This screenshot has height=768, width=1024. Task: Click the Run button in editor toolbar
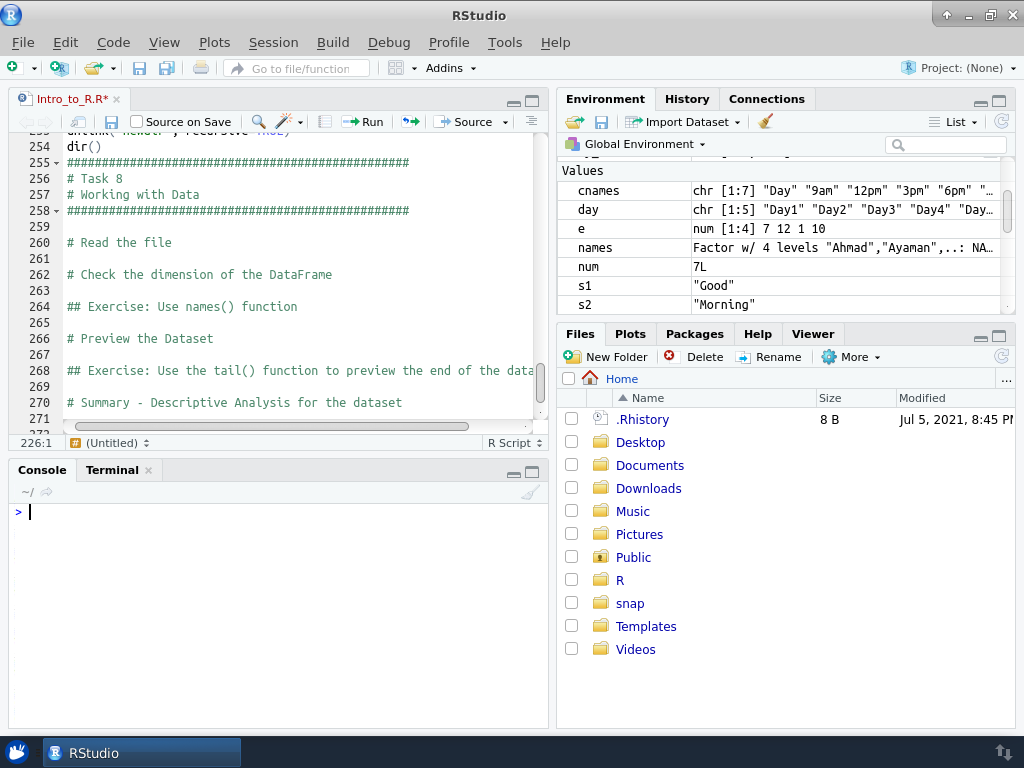point(363,122)
